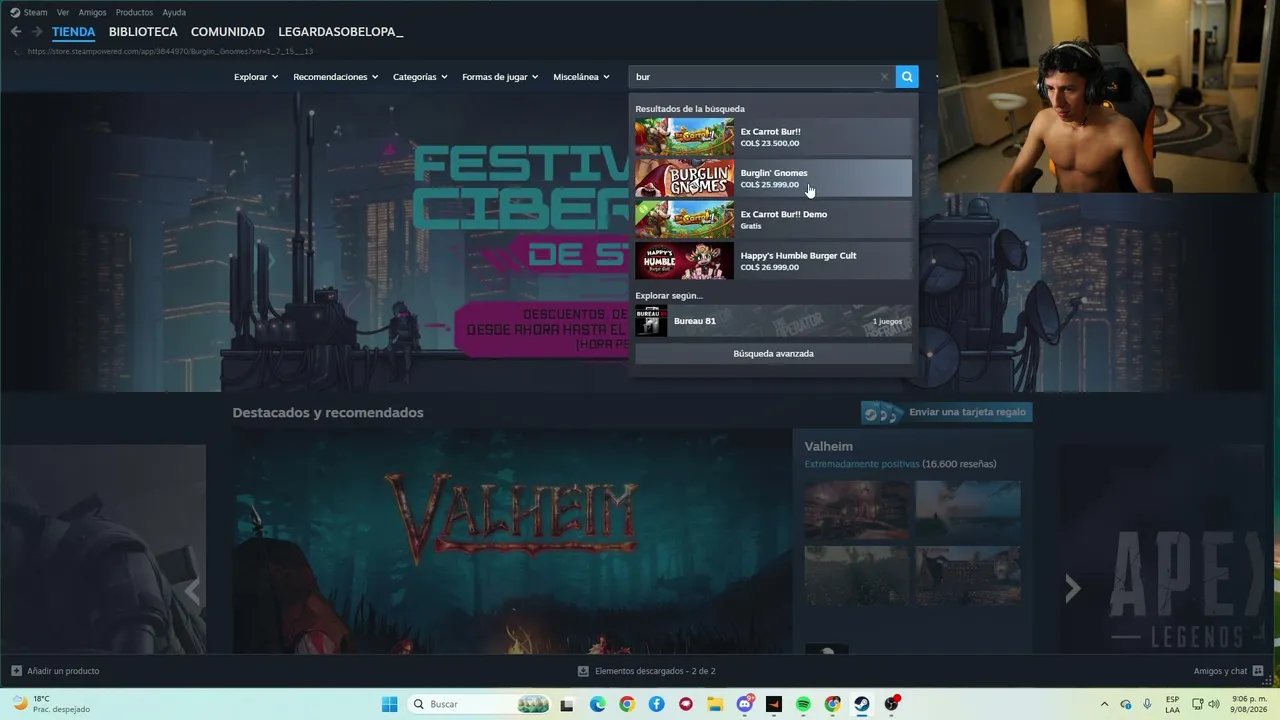Select Happy's Humble Burger Cult result
The width and height of the screenshot is (1280, 720).
[x=773, y=261]
